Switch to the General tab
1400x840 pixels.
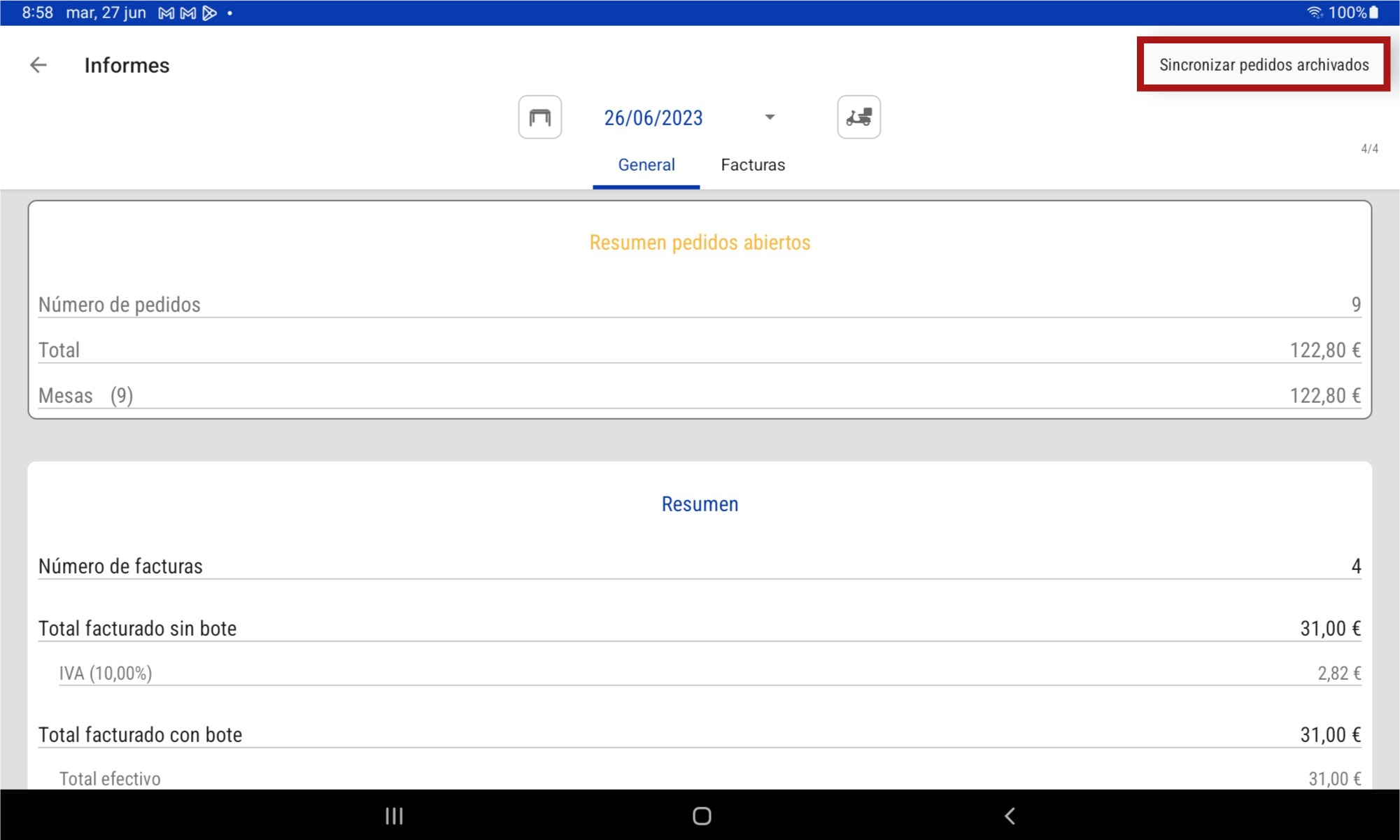tap(646, 165)
